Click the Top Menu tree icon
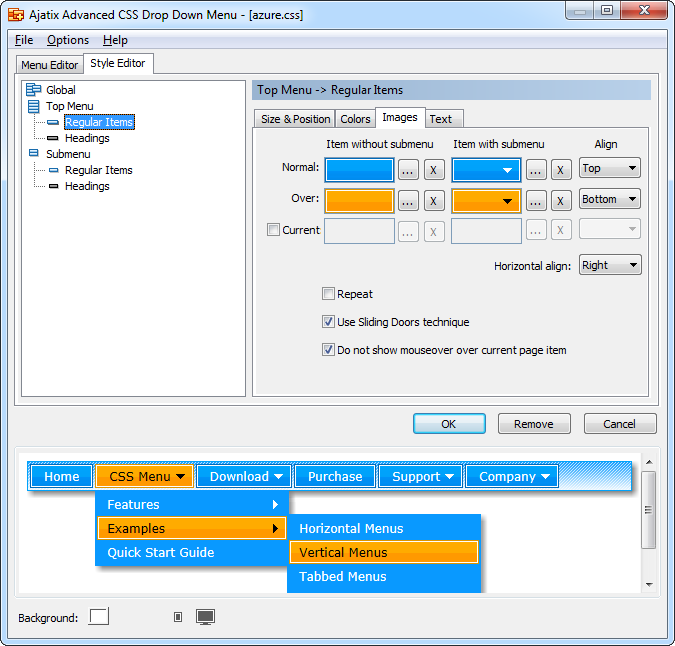This screenshot has width=675, height=646. coord(33,106)
